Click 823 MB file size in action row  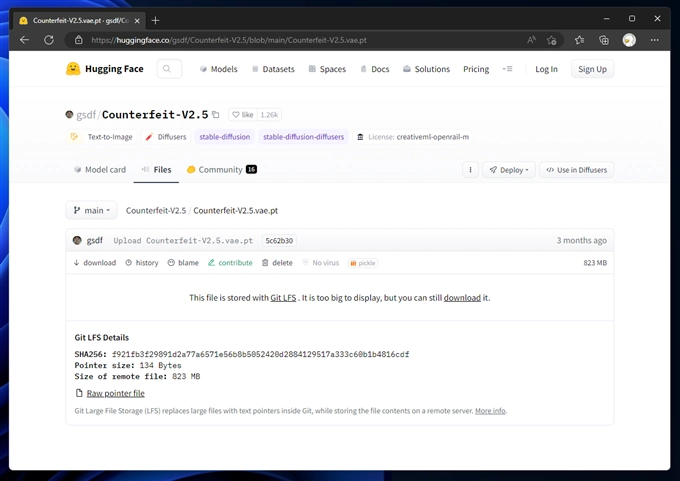pos(595,263)
